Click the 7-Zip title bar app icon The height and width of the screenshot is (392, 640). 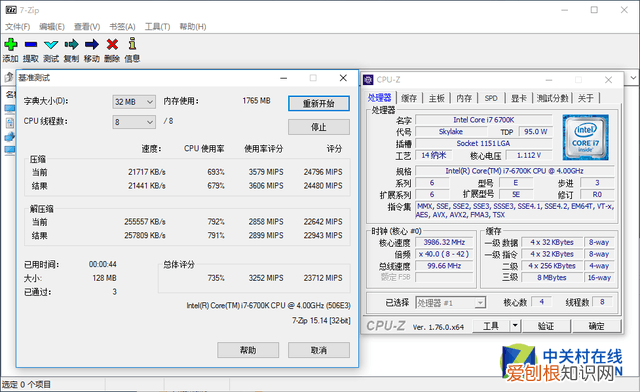(x=11, y=10)
